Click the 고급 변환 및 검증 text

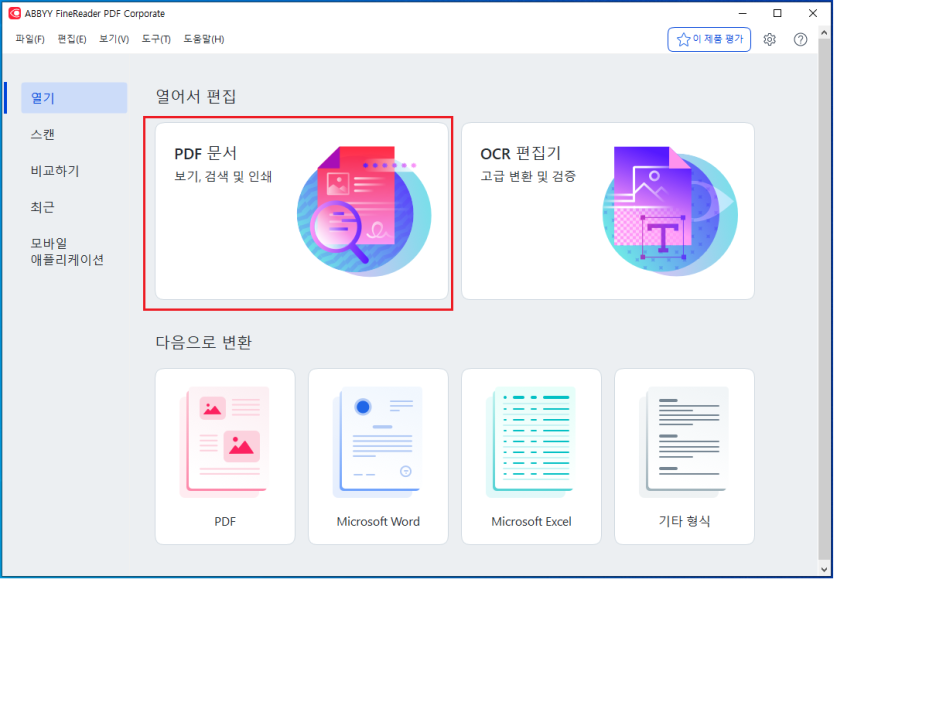click(528, 177)
